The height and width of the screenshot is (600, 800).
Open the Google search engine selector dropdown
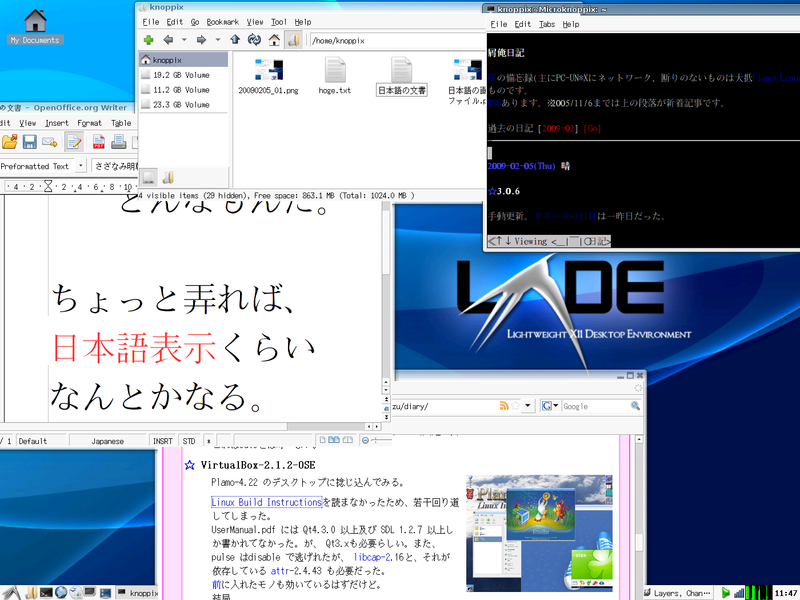tap(550, 406)
